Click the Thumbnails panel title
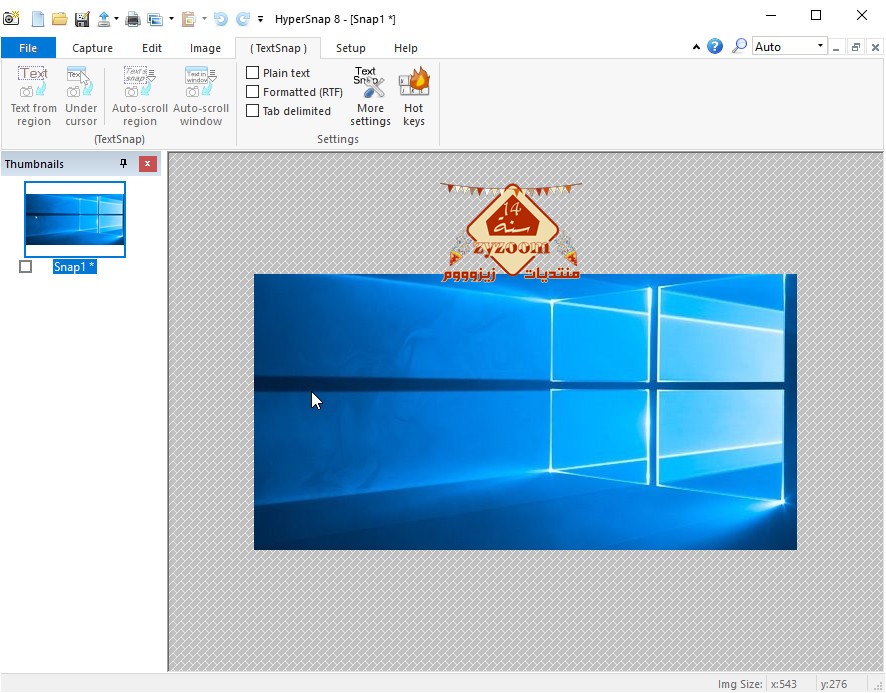 tap(34, 164)
